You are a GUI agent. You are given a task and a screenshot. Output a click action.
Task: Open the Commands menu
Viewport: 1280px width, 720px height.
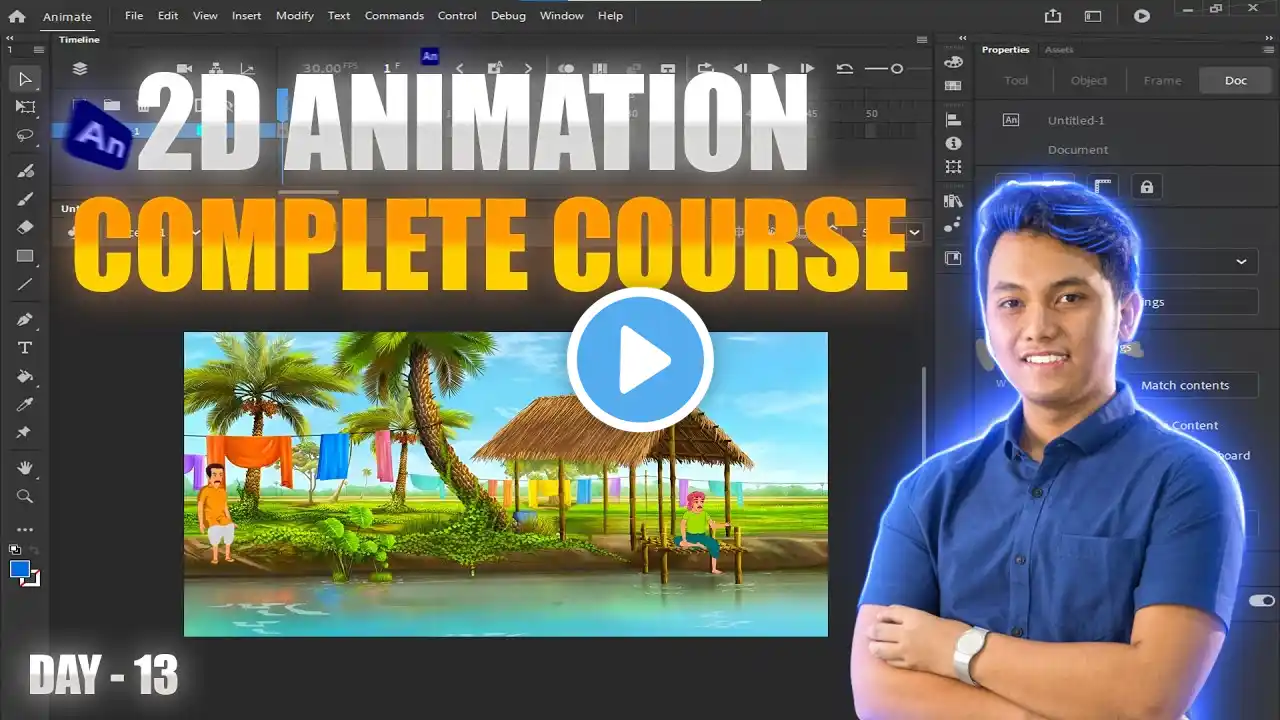[394, 16]
